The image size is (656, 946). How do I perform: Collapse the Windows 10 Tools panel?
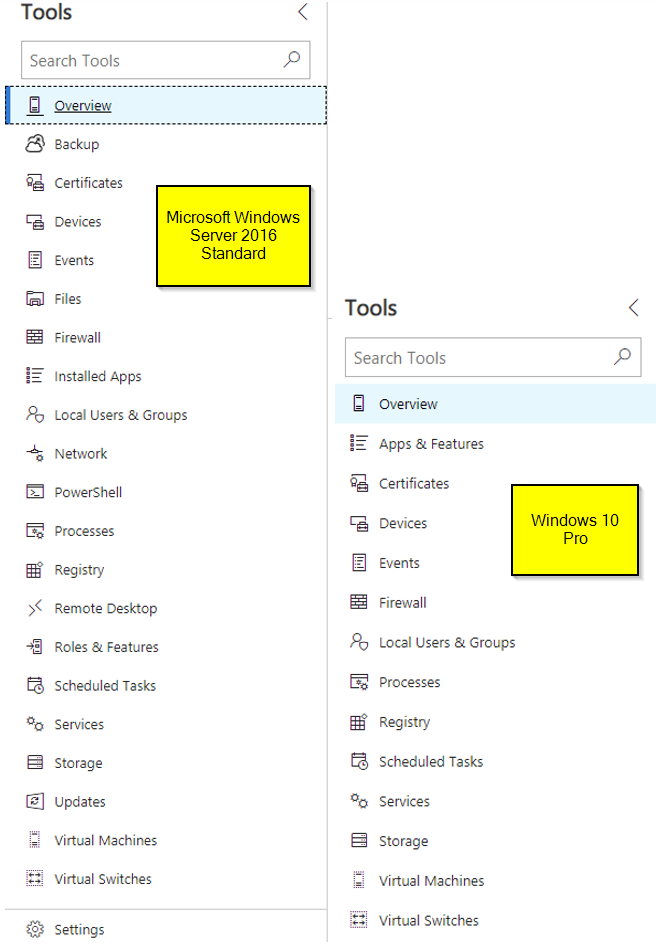(633, 308)
